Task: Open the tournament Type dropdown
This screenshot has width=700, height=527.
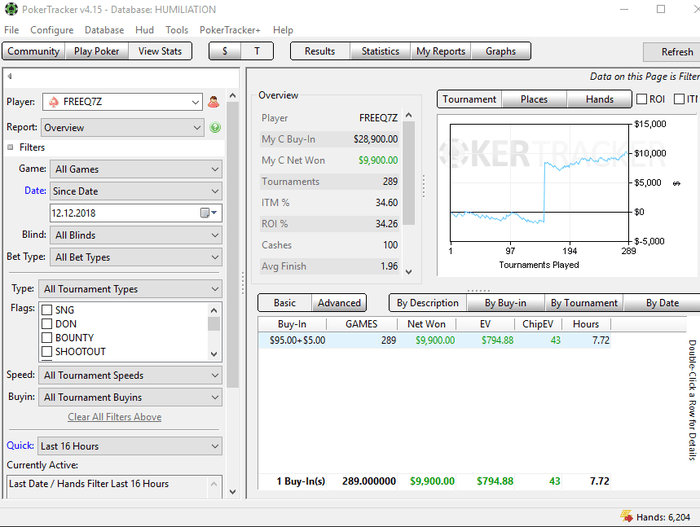Action: (x=130, y=289)
